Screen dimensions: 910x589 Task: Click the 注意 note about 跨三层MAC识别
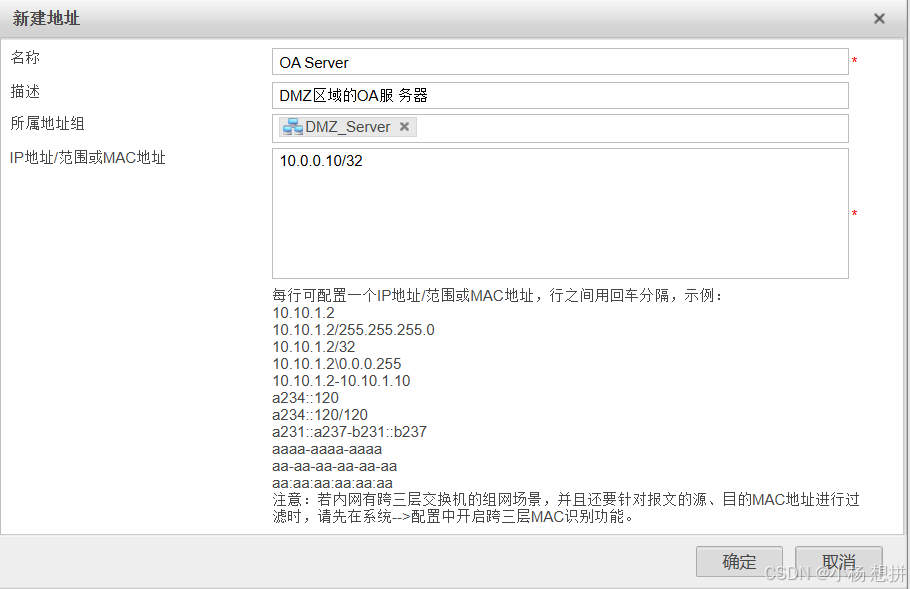coord(566,508)
